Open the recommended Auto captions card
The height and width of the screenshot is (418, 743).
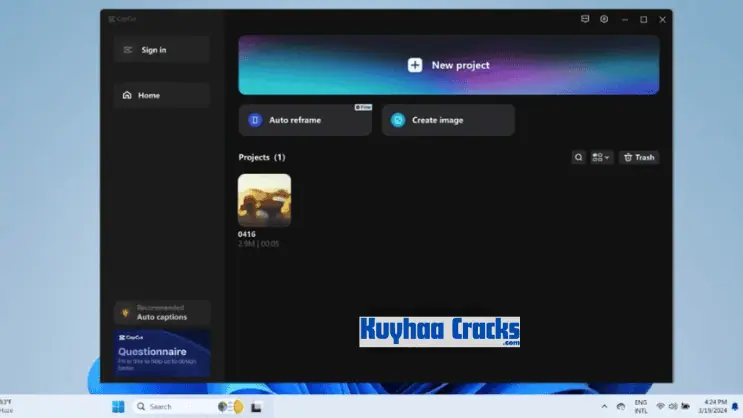point(161,313)
